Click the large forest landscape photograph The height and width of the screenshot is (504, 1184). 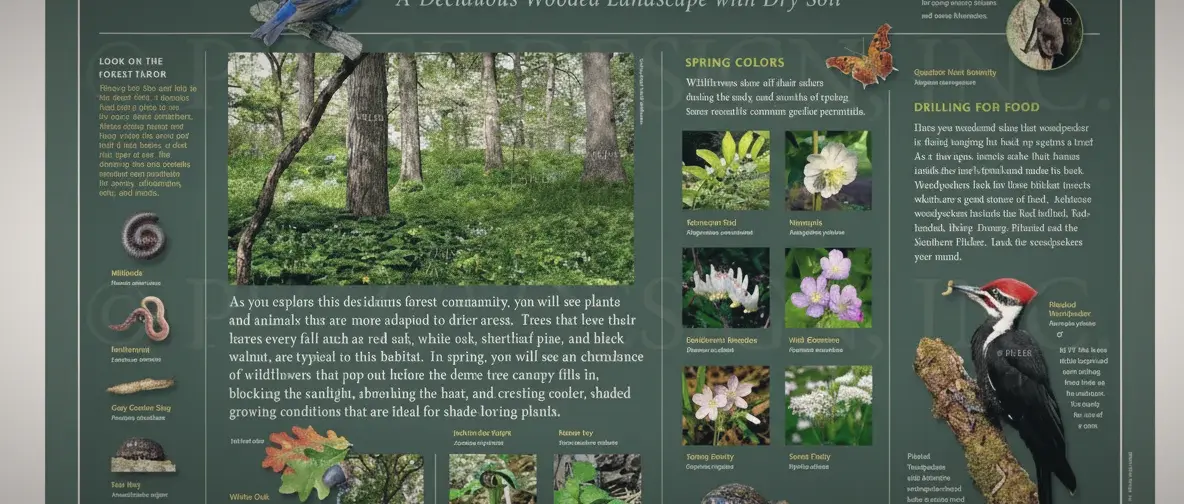(430, 169)
